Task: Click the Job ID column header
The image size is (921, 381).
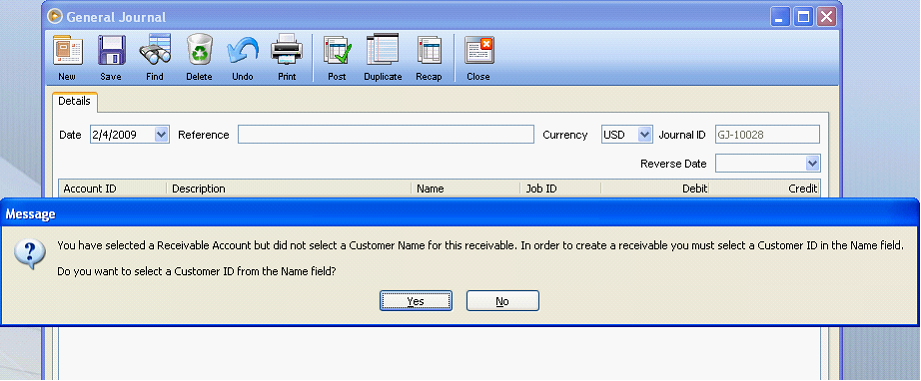Action: pos(561,188)
